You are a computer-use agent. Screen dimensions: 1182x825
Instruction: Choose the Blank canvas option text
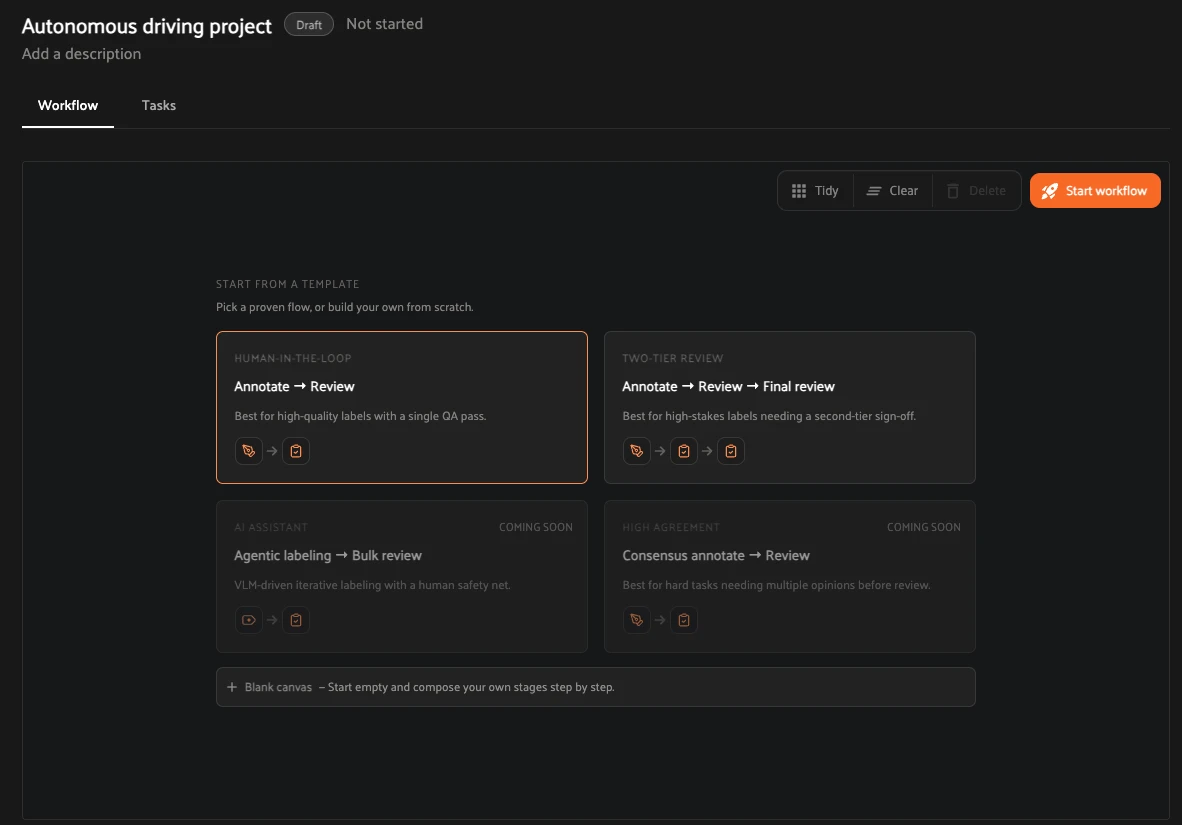coord(278,687)
